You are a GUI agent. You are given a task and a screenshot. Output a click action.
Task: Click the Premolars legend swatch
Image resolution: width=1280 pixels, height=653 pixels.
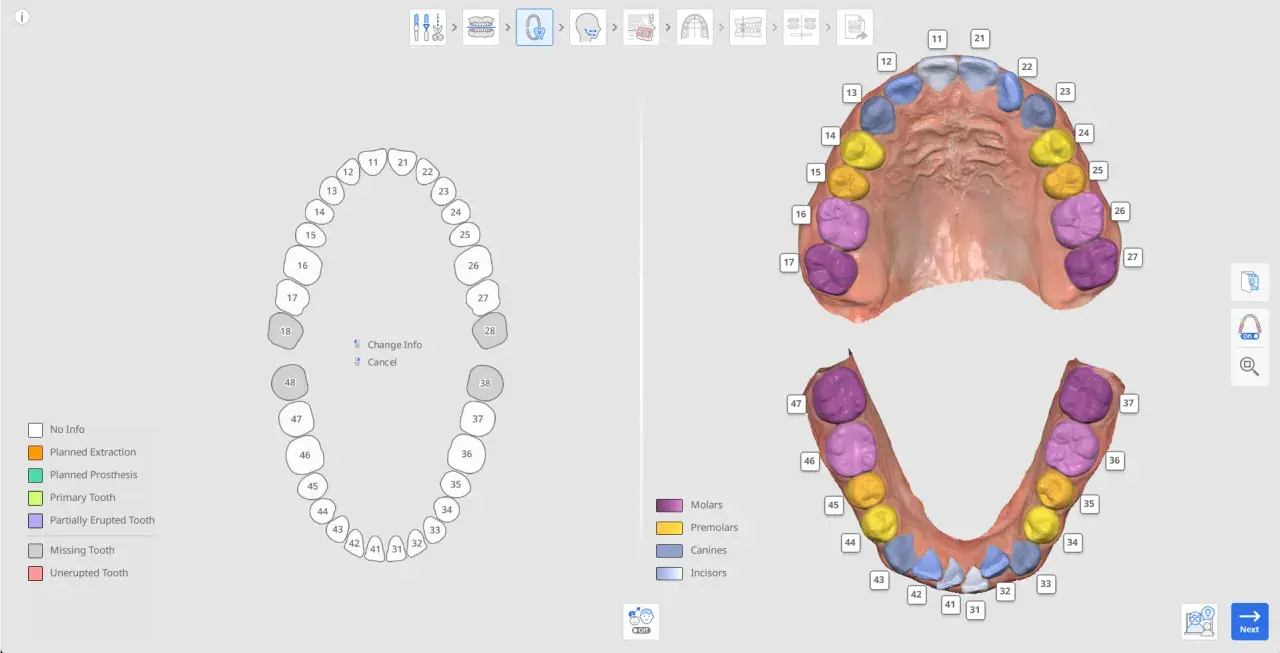669,527
